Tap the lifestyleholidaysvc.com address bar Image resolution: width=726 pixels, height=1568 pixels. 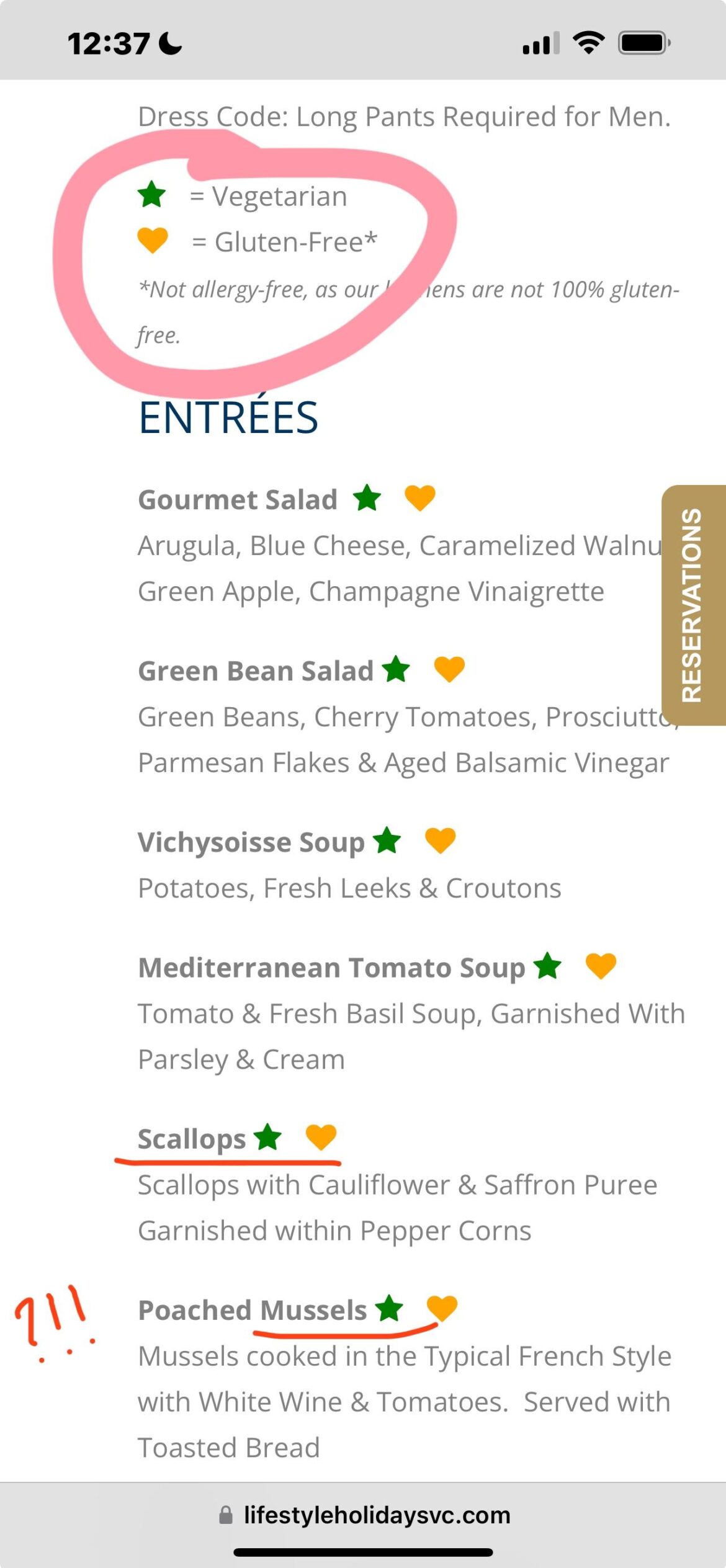(376, 1515)
